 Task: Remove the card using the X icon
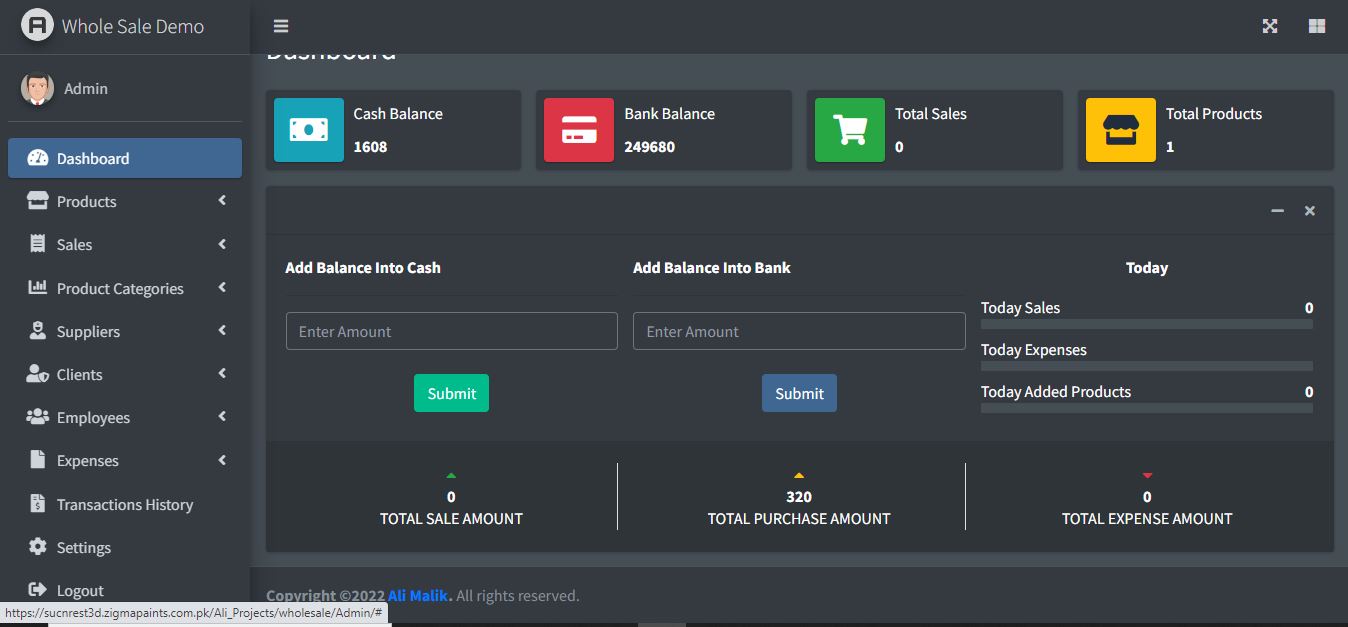tap(1310, 211)
